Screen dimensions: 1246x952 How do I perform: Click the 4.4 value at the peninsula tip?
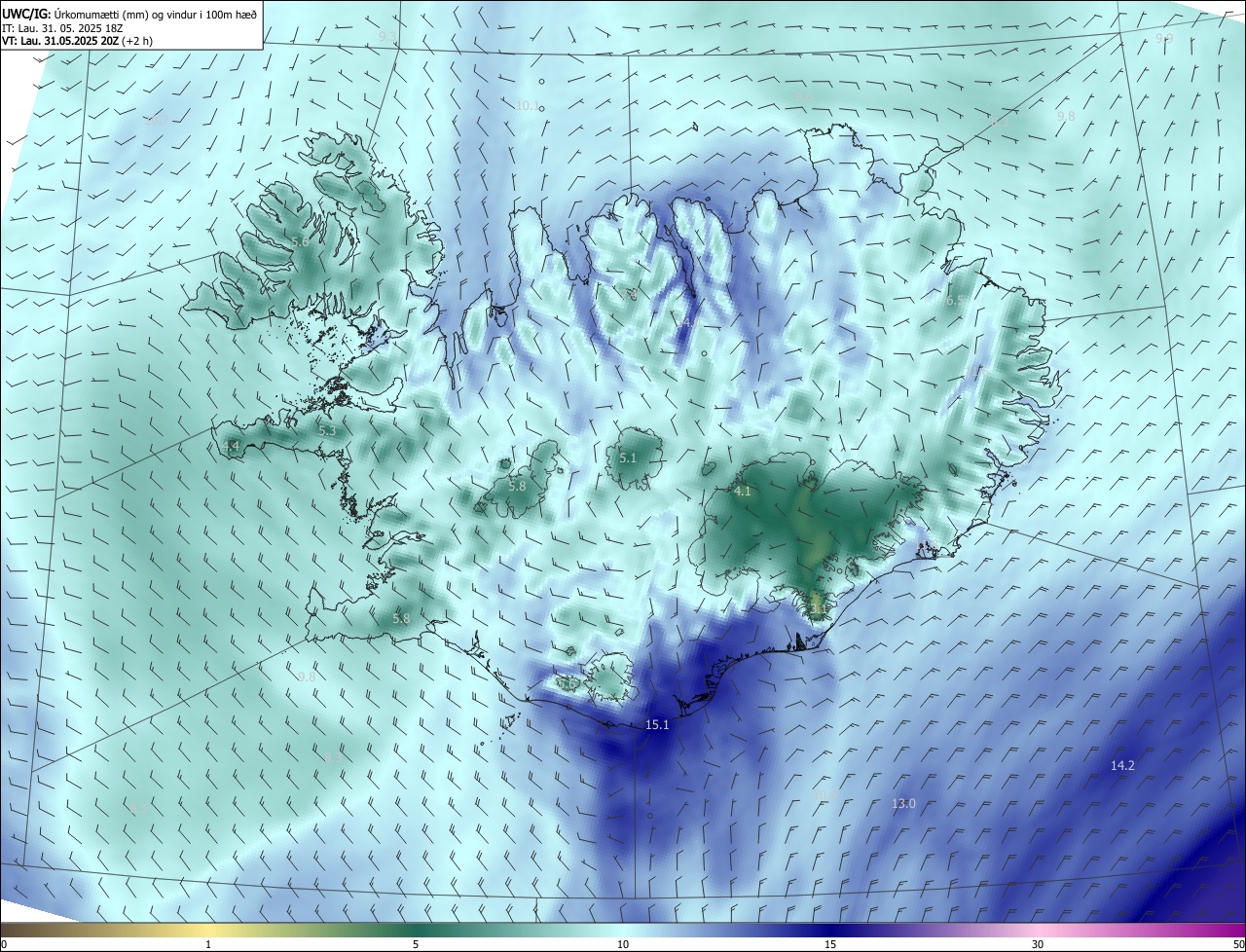(x=231, y=446)
